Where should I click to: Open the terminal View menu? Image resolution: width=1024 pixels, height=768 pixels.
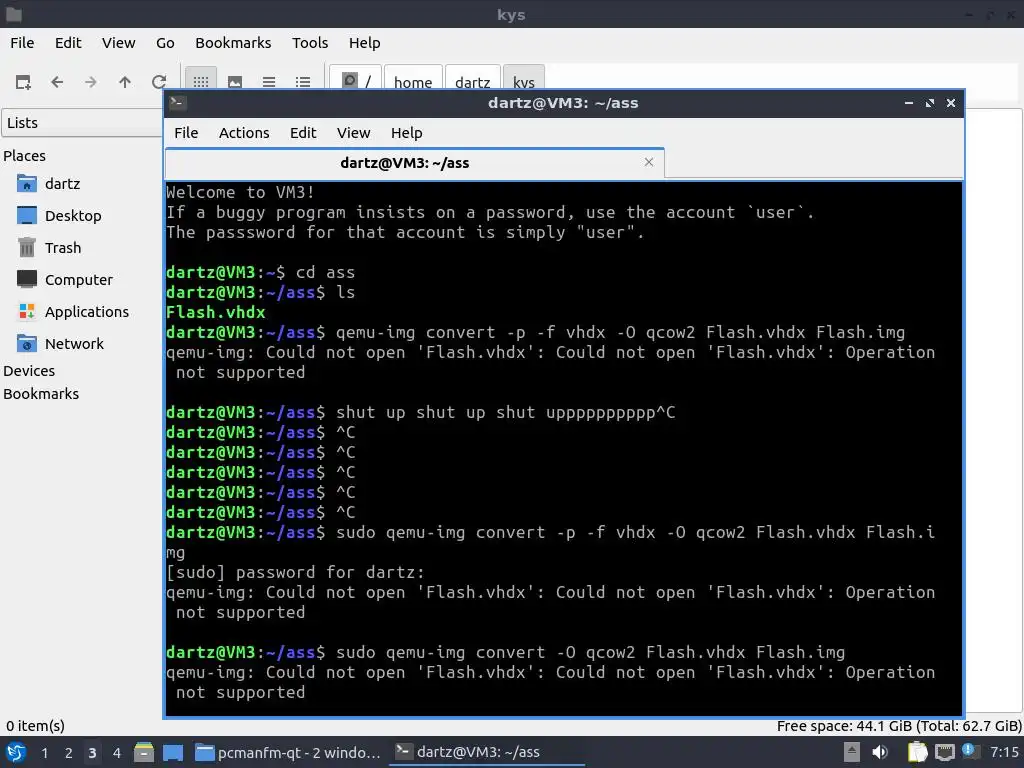coord(353,133)
